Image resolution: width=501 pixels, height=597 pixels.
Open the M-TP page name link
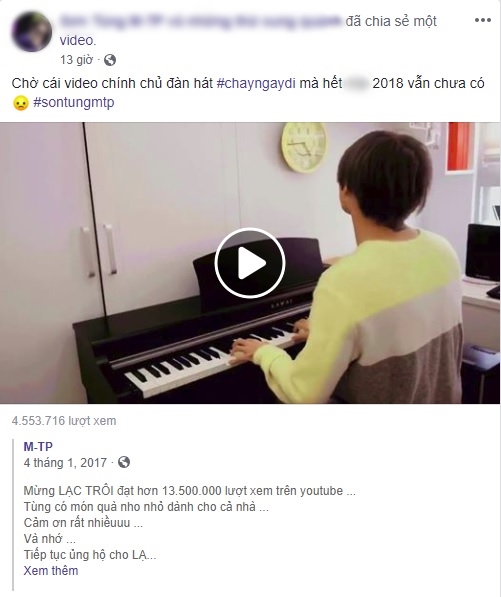38,446
